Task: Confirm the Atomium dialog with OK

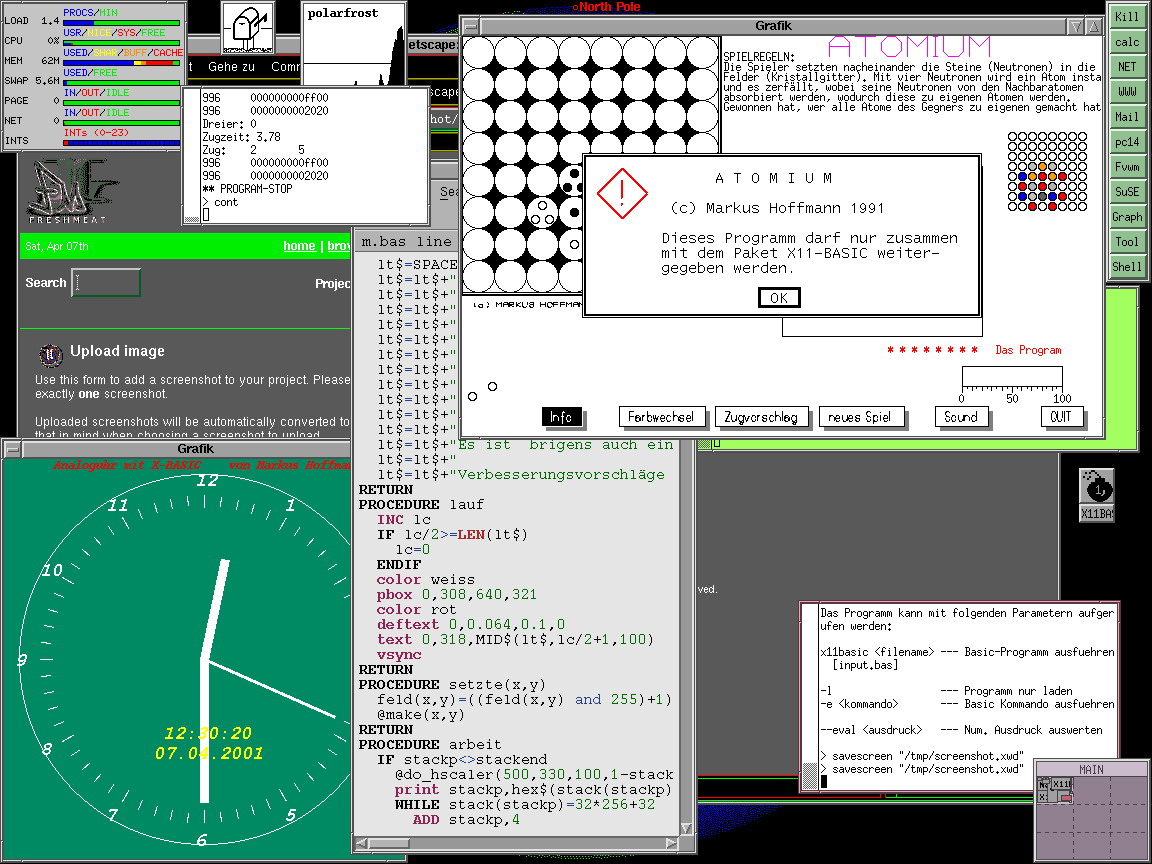Action: tap(779, 298)
